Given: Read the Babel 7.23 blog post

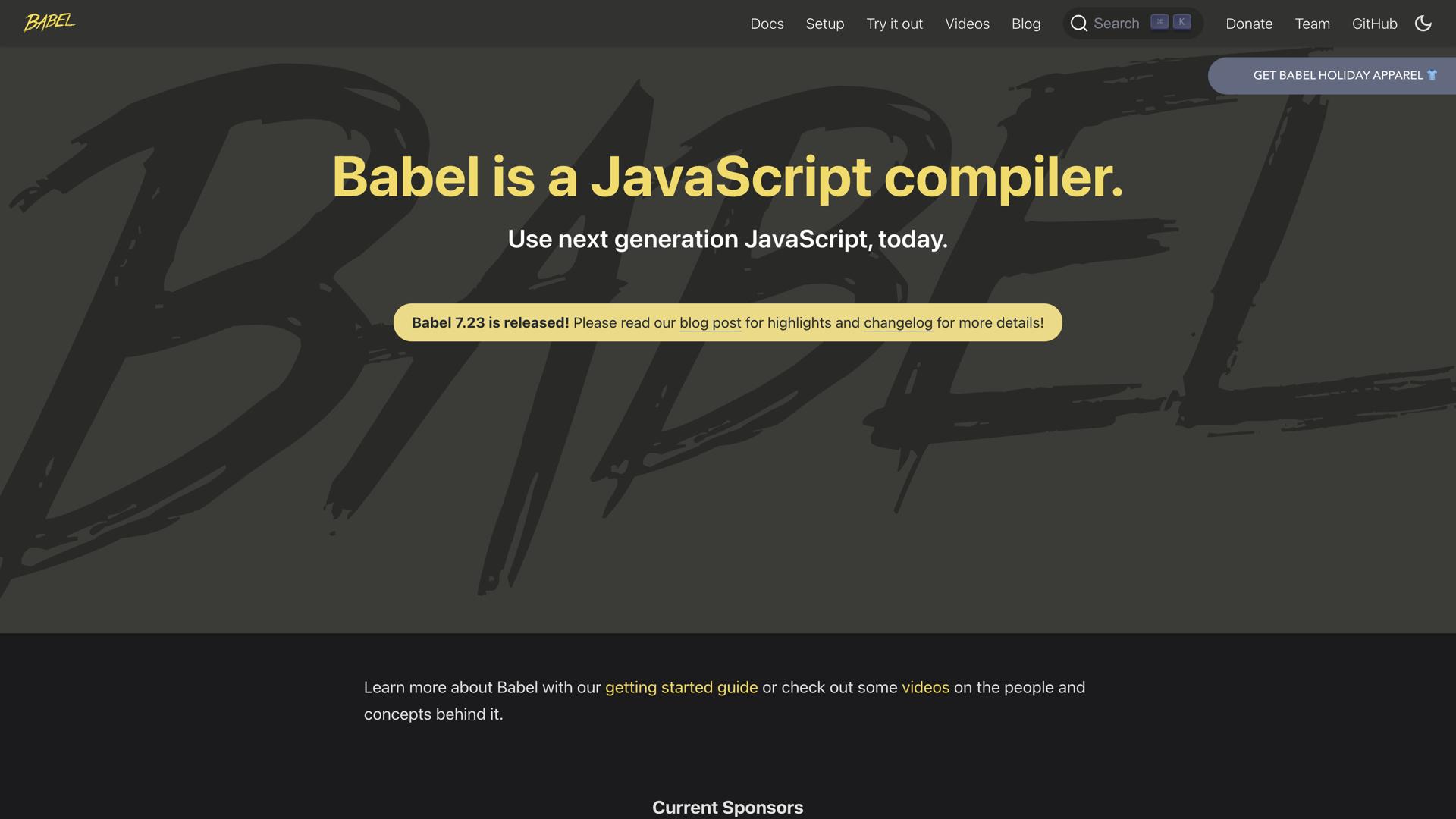Looking at the screenshot, I should click(x=710, y=322).
